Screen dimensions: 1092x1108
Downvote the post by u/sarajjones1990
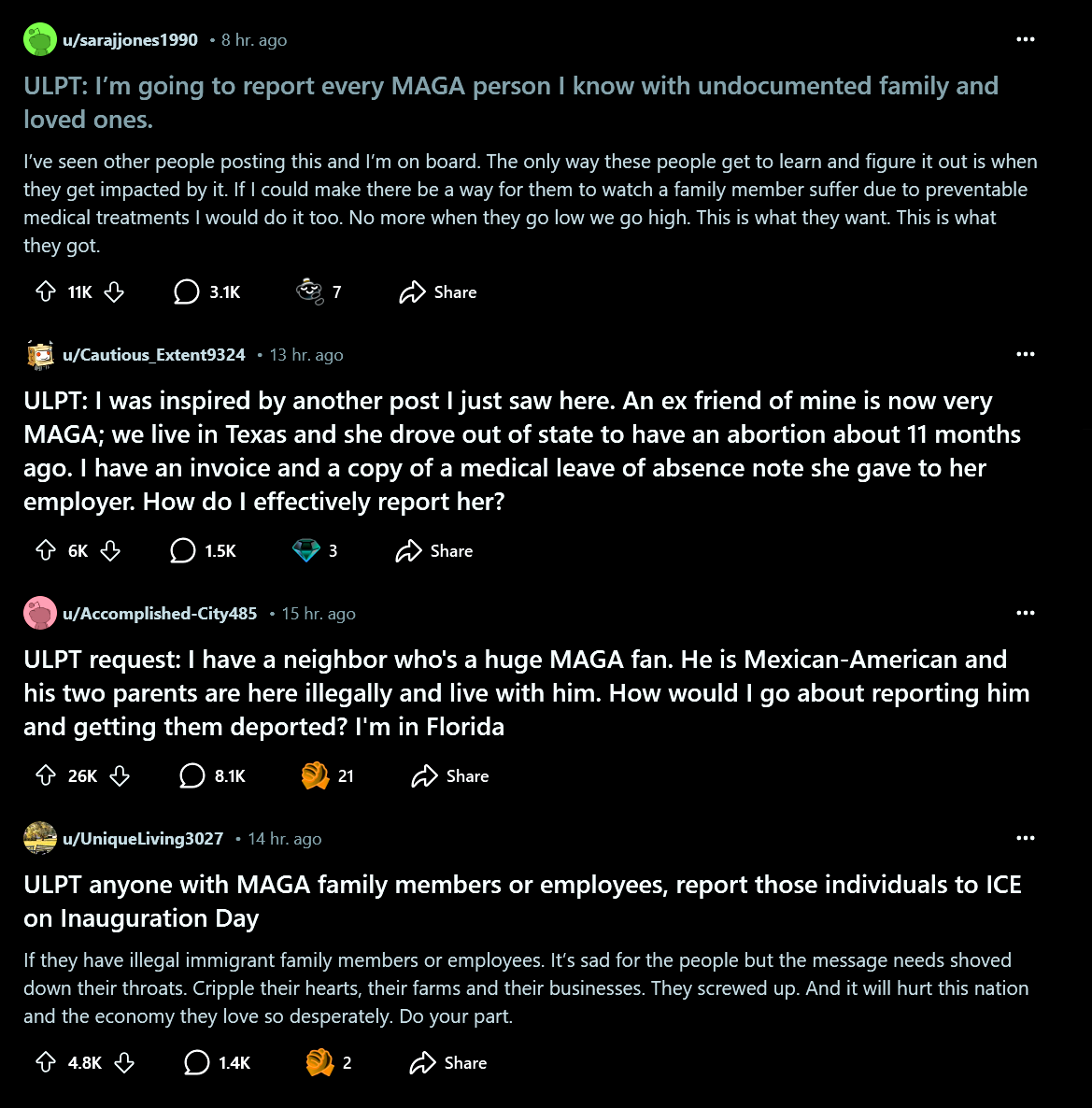tap(114, 292)
